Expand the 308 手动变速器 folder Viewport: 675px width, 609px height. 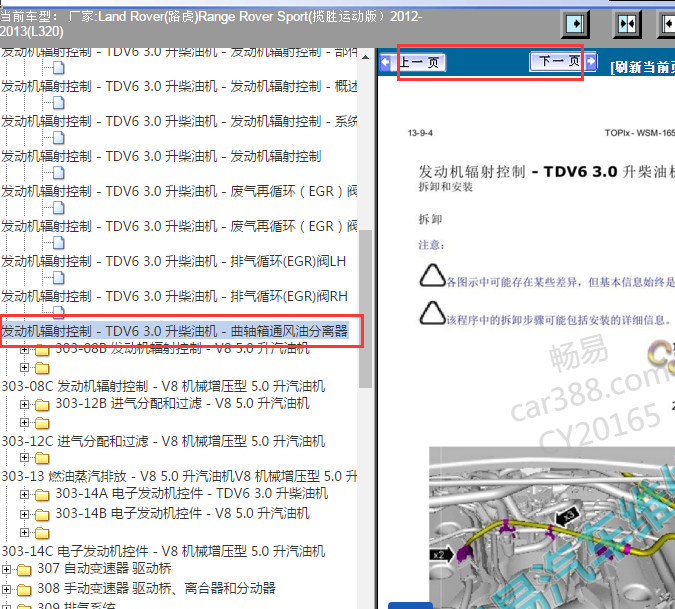[x=6, y=589]
